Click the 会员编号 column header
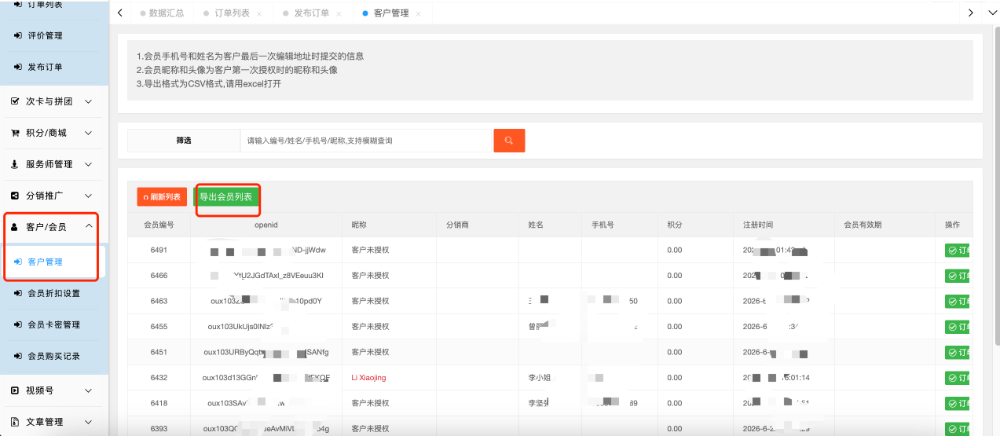Image resolution: width=1000 pixels, height=436 pixels. click(159, 225)
